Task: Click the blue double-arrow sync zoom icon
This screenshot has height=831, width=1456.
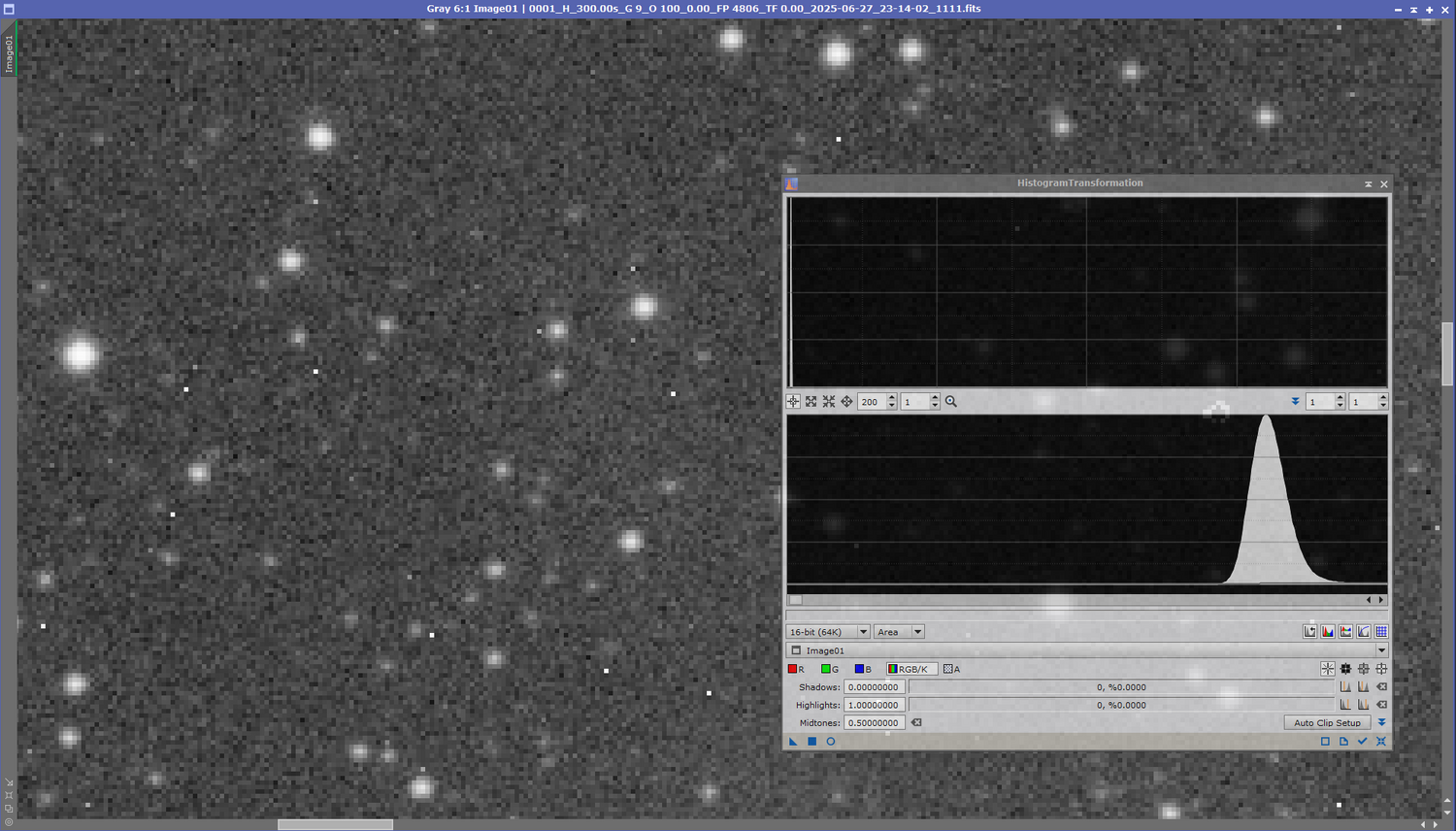Action: click(1295, 402)
